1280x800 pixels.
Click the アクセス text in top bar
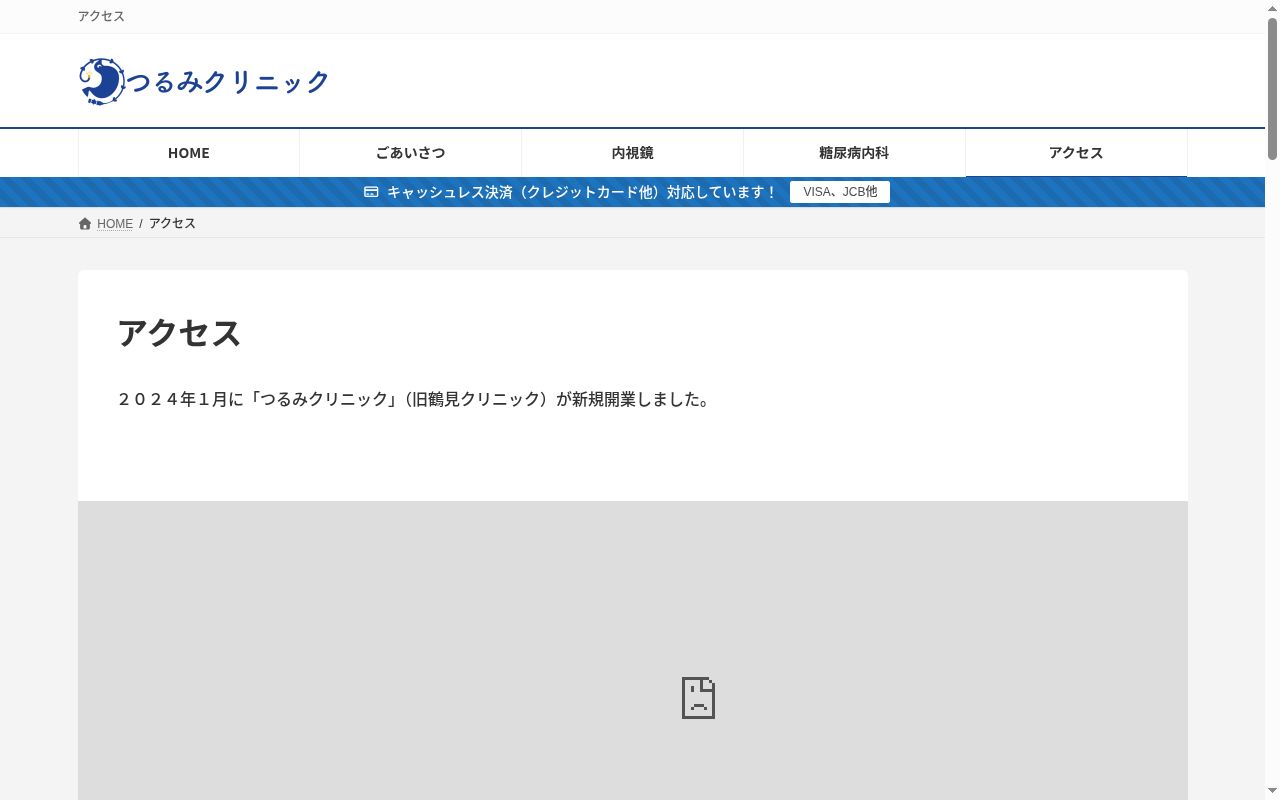(101, 16)
